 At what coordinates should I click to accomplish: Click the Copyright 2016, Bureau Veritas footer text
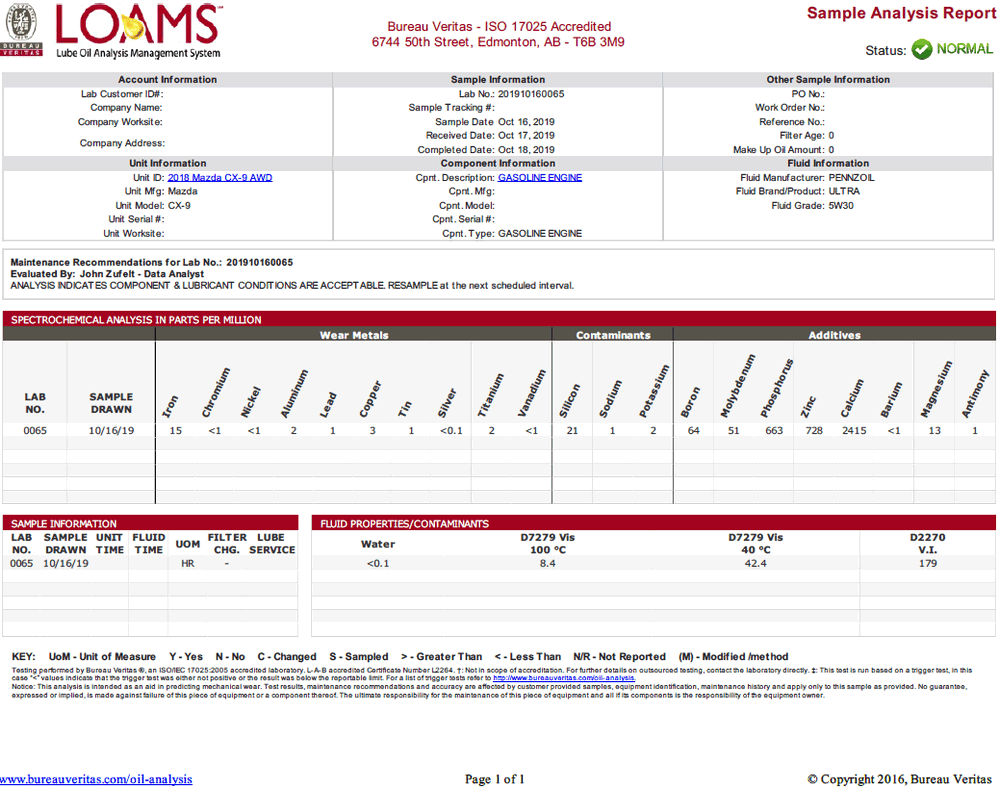coord(900,779)
